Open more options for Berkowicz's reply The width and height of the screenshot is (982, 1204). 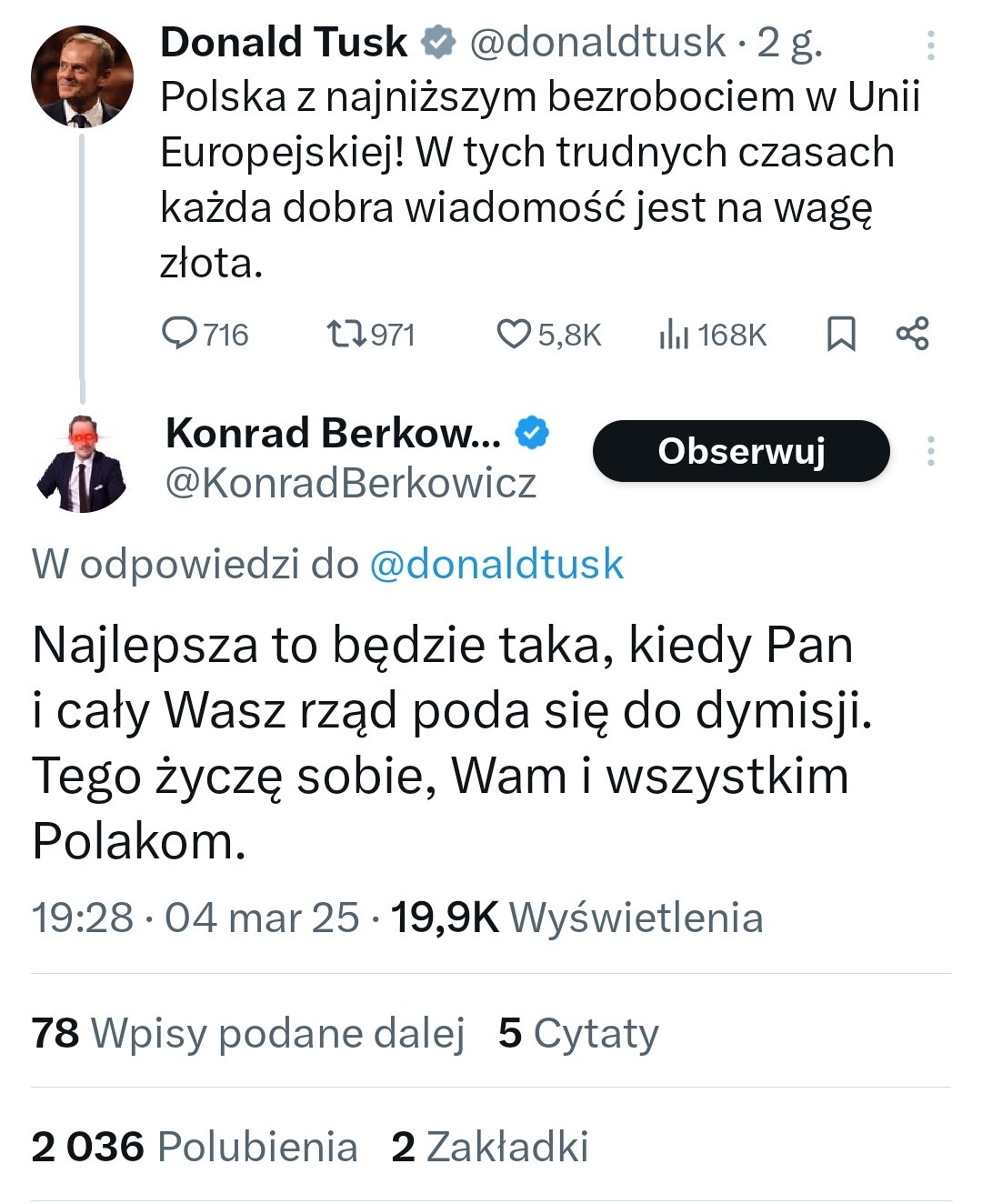click(930, 451)
